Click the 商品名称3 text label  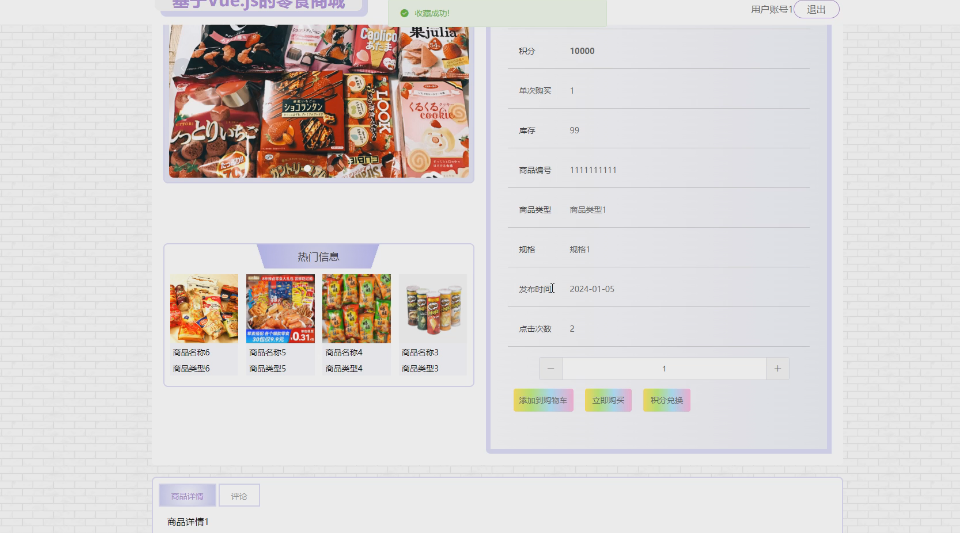pyautogui.click(x=420, y=352)
